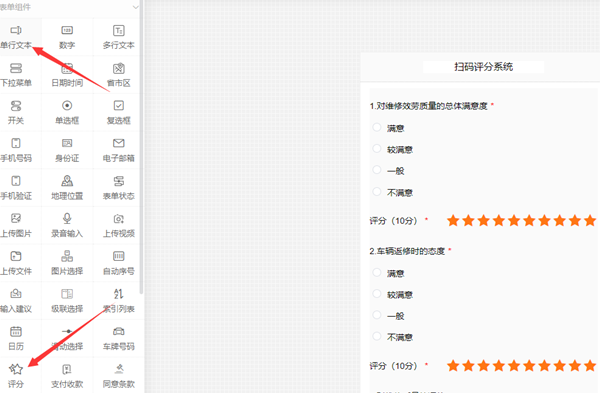Add the 省市区 region component
The width and height of the screenshot is (600, 393).
point(118,75)
